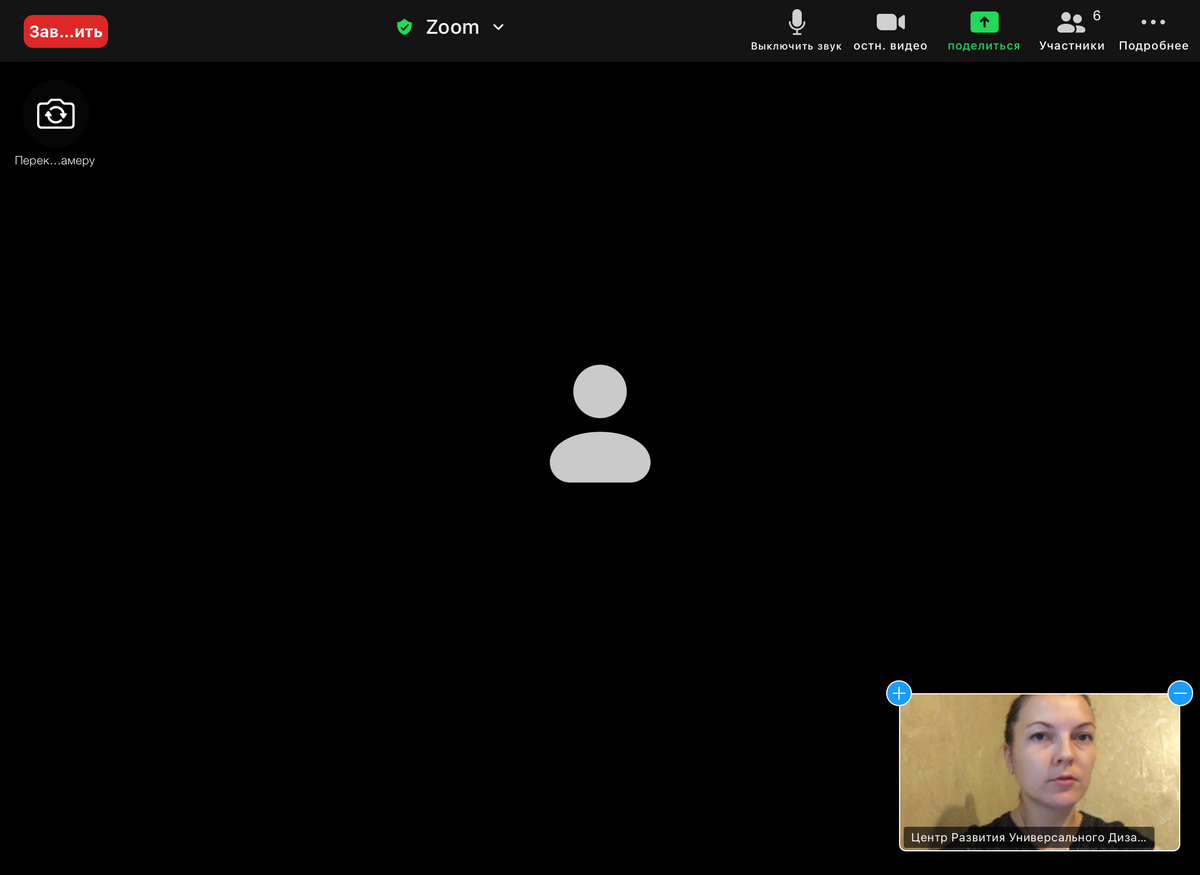This screenshot has width=1200, height=875.
Task: Click the participant name label Центр Развития
Action: pyautogui.click(x=1029, y=837)
